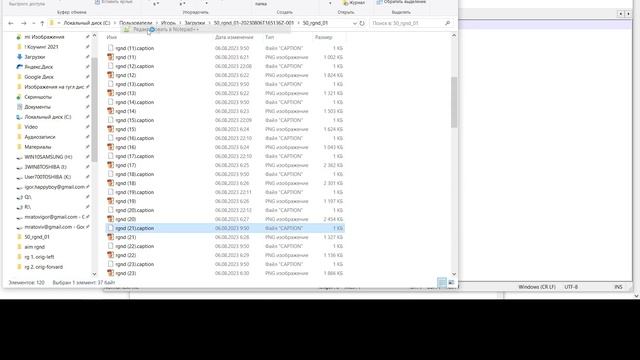The height and width of the screenshot is (360, 640).
Task: Select PNG image icon of 'rgnd (17)'
Action: [110, 165]
